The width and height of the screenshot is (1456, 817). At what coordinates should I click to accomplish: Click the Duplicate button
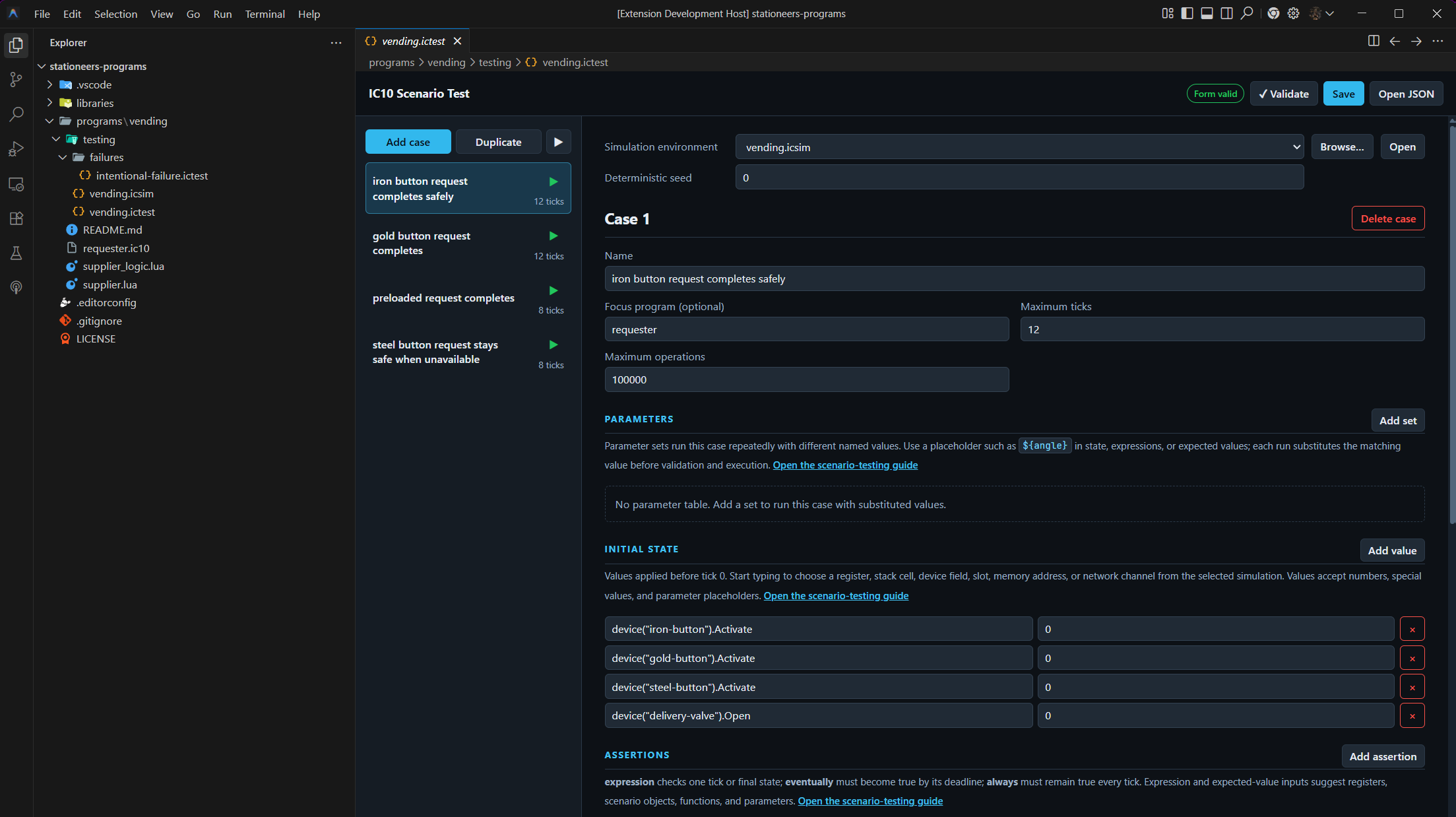click(x=498, y=142)
